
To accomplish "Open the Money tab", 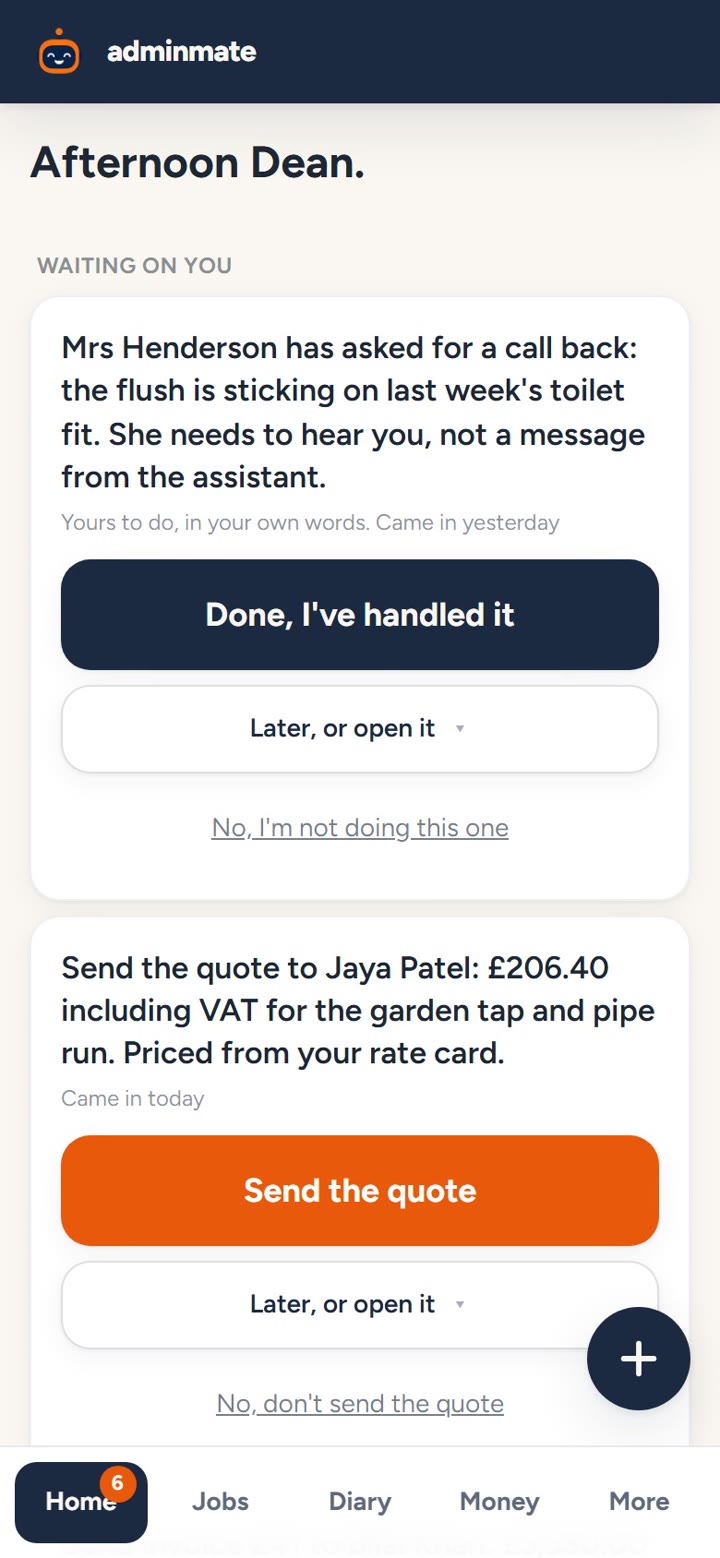I will point(499,1502).
